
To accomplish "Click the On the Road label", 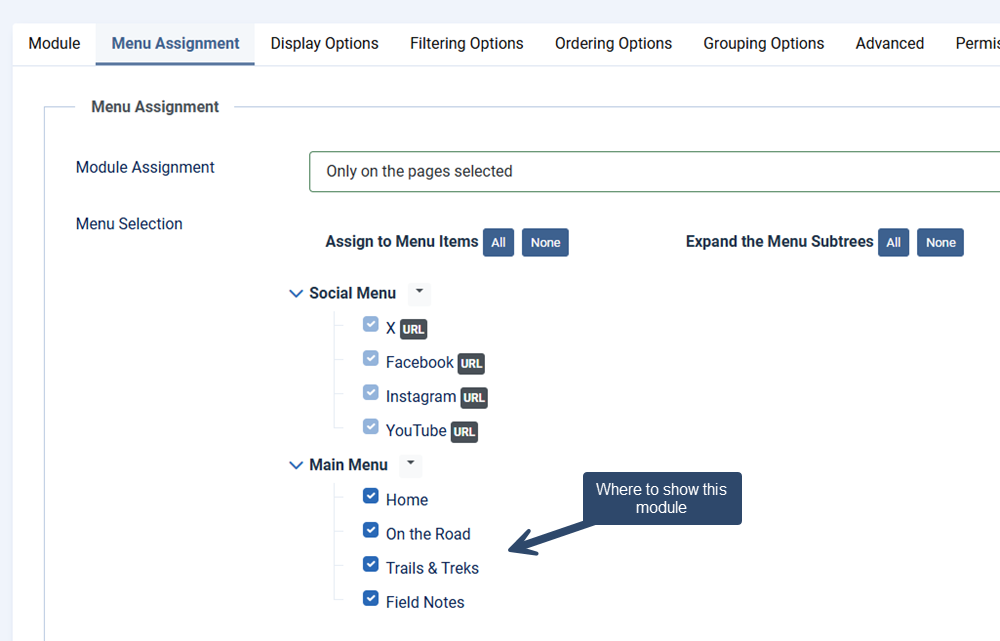I will click(x=428, y=534).
